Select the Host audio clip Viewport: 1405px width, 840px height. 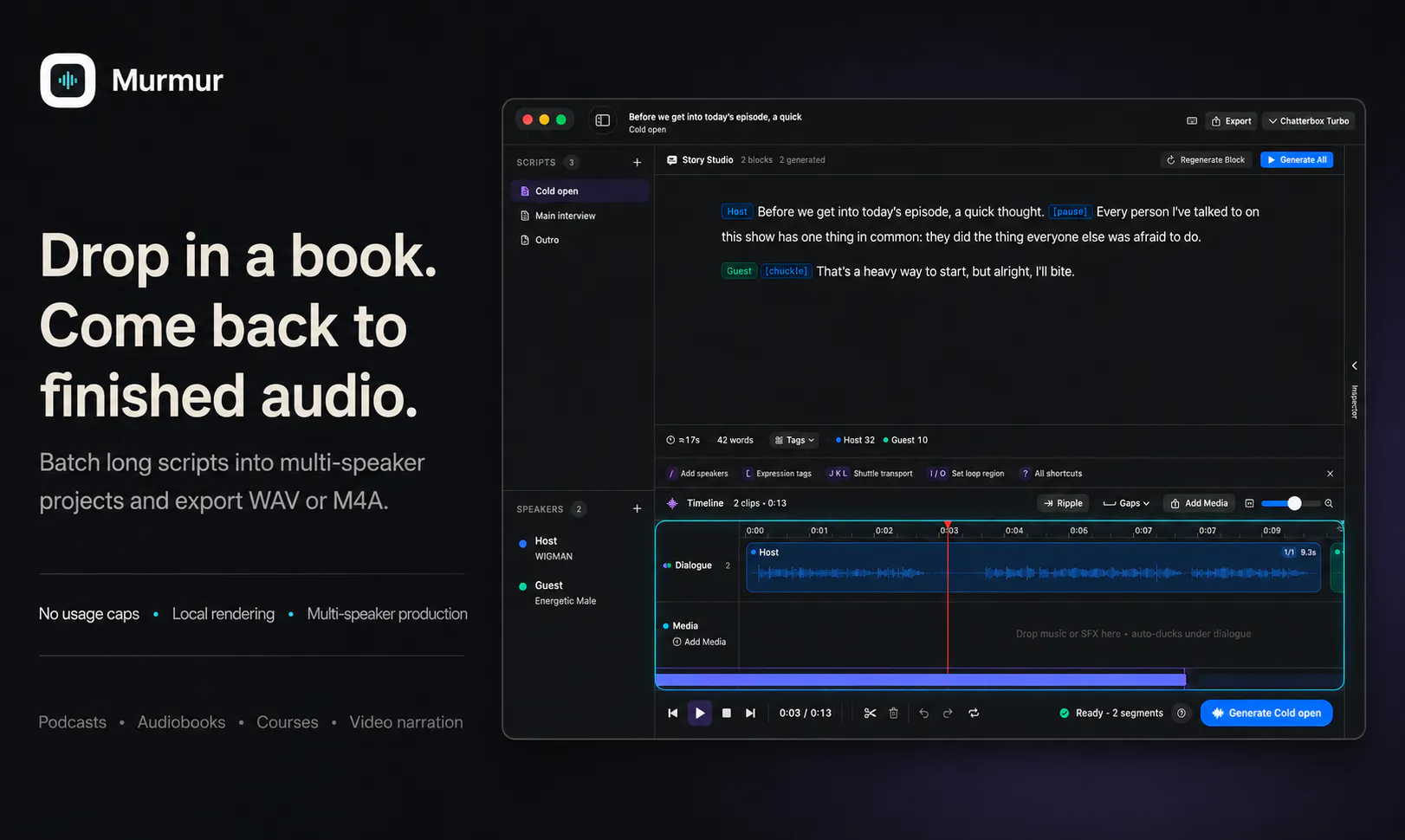[1033, 567]
